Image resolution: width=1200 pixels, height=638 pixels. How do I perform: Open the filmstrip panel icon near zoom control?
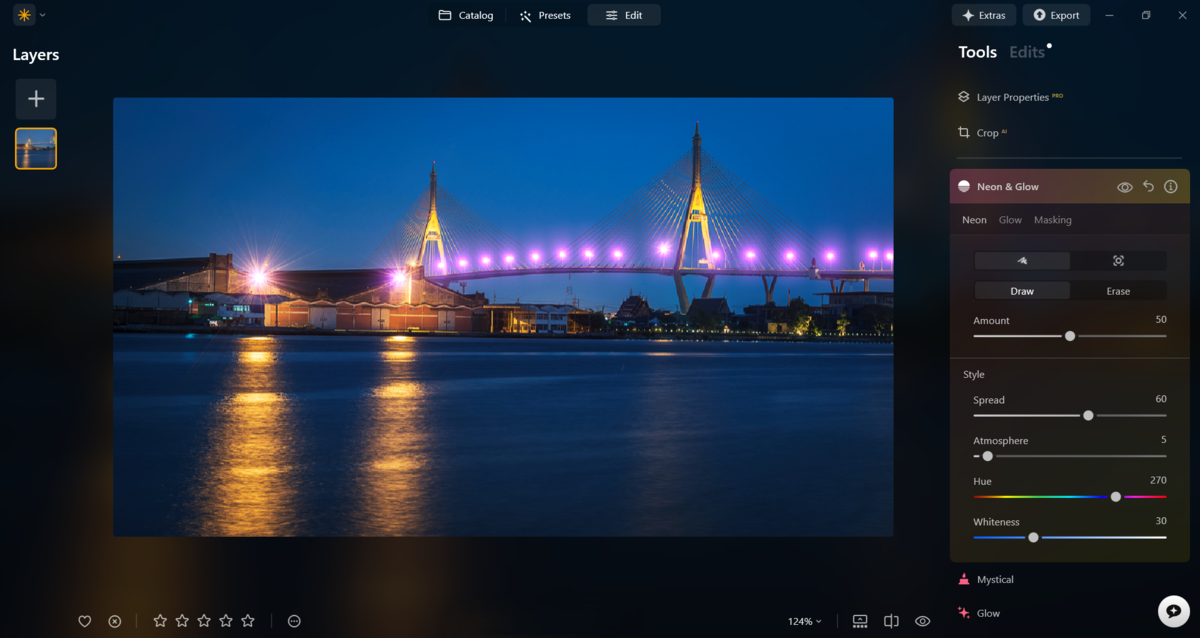tap(859, 621)
